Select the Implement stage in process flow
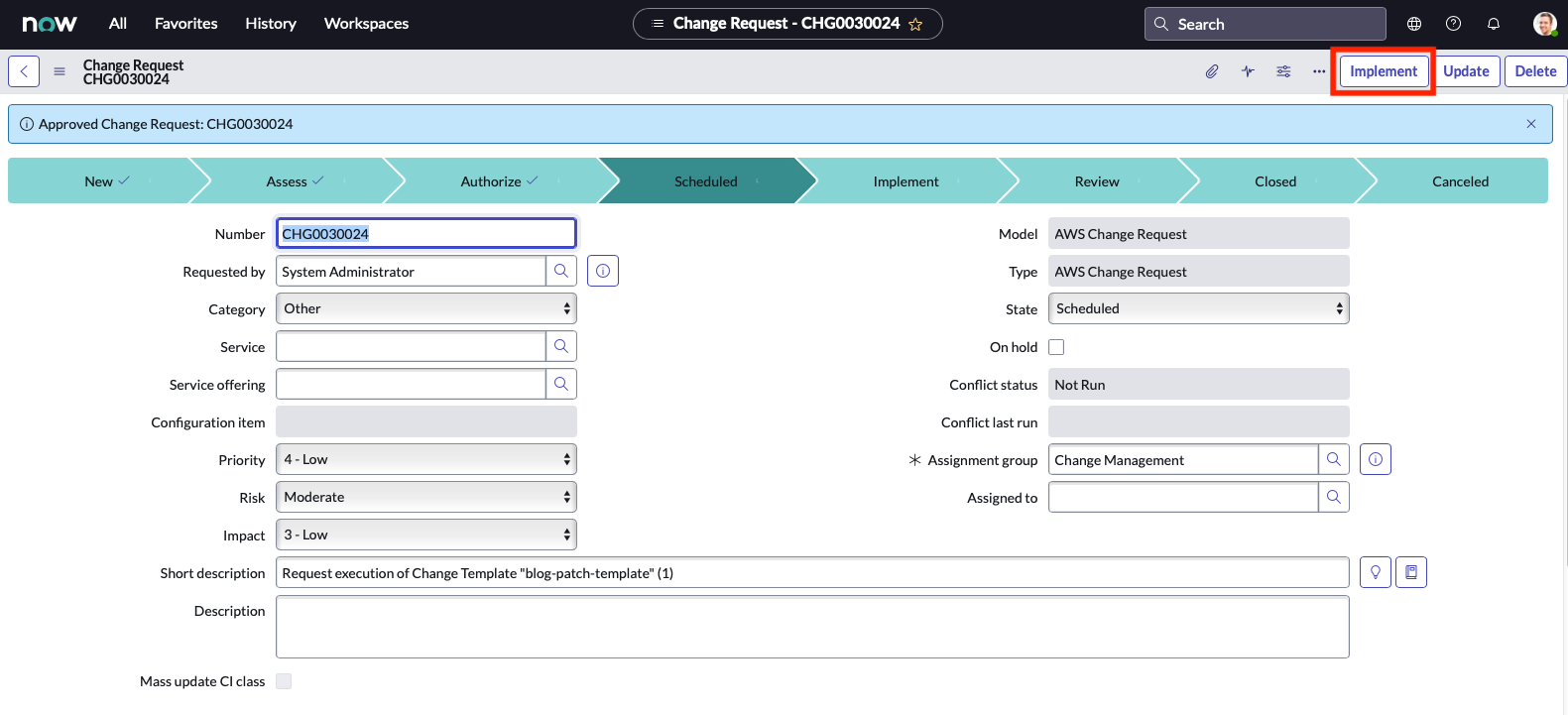The height and width of the screenshot is (715, 1568). (905, 181)
